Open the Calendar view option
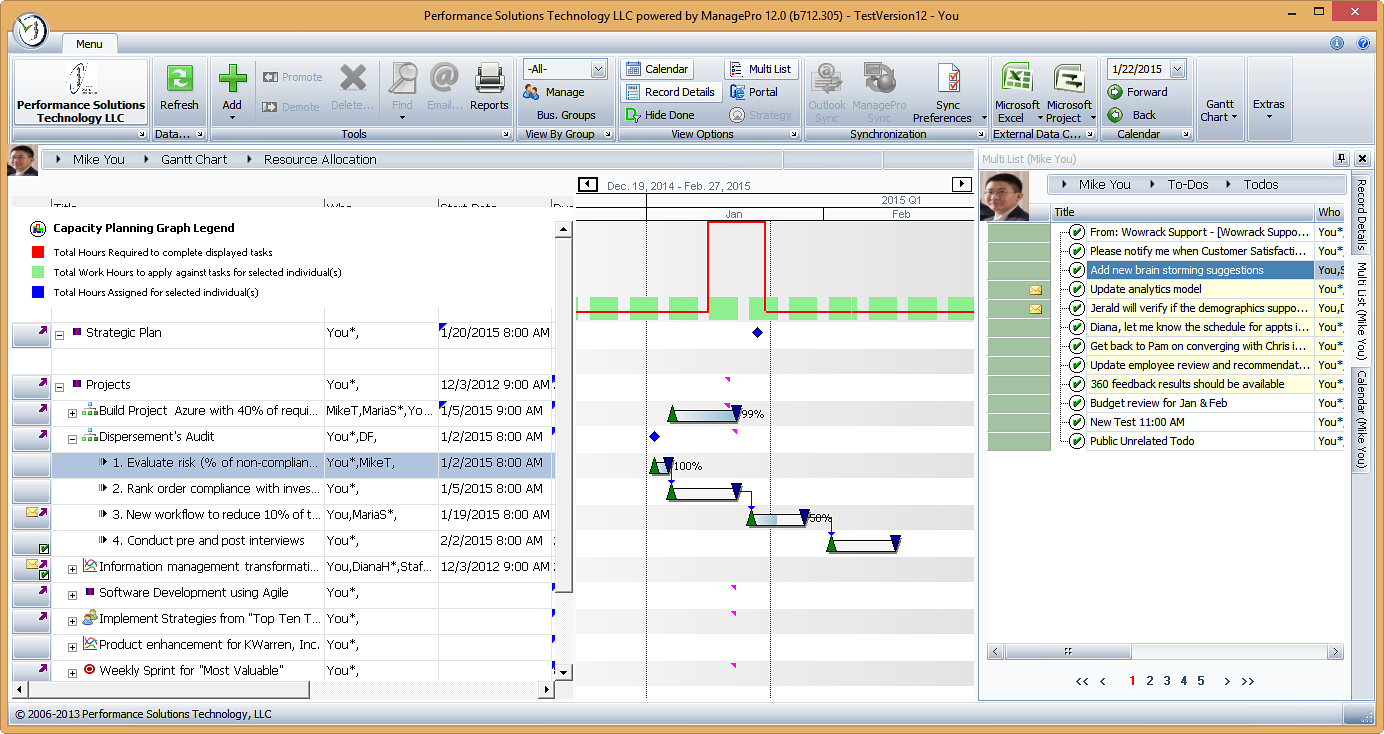This screenshot has width=1384, height=734. (657, 69)
